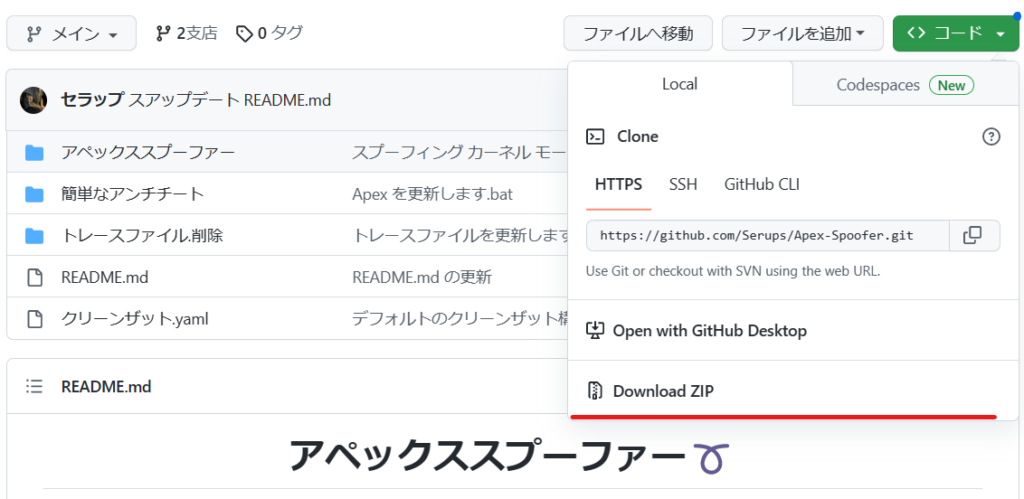Click the Download ZIP file icon
Image resolution: width=1024 pixels, height=499 pixels.
point(594,391)
